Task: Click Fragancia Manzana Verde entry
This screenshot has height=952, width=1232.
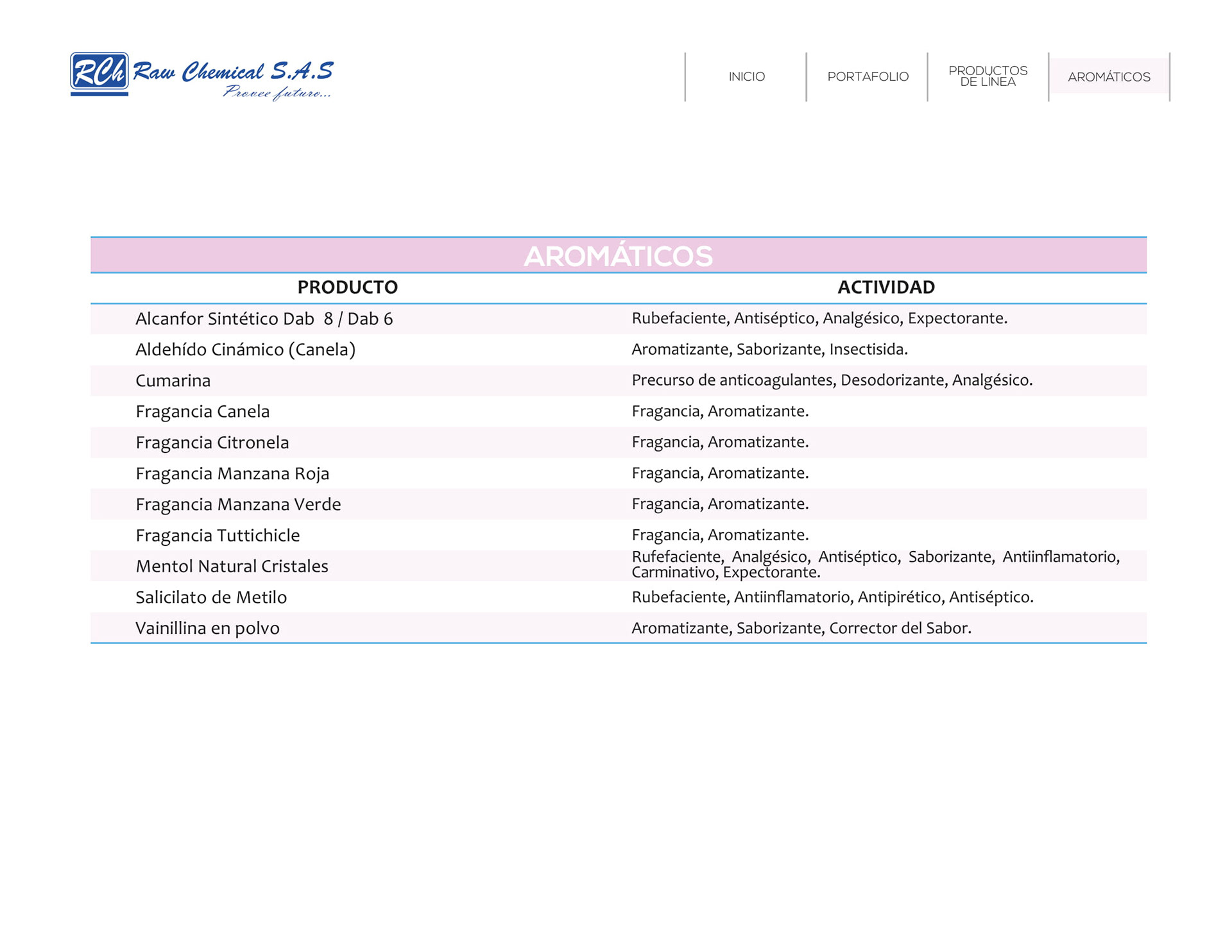Action: point(238,504)
